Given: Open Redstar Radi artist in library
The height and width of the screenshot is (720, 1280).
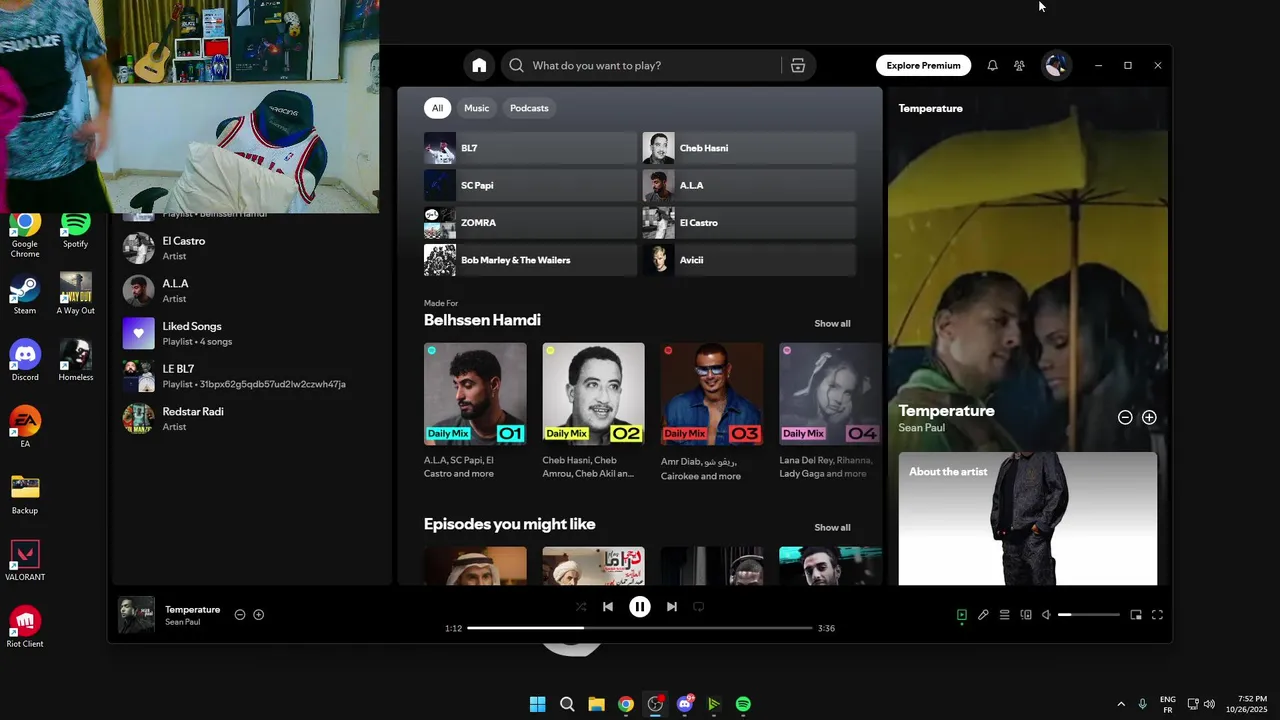Looking at the screenshot, I should click(252, 419).
